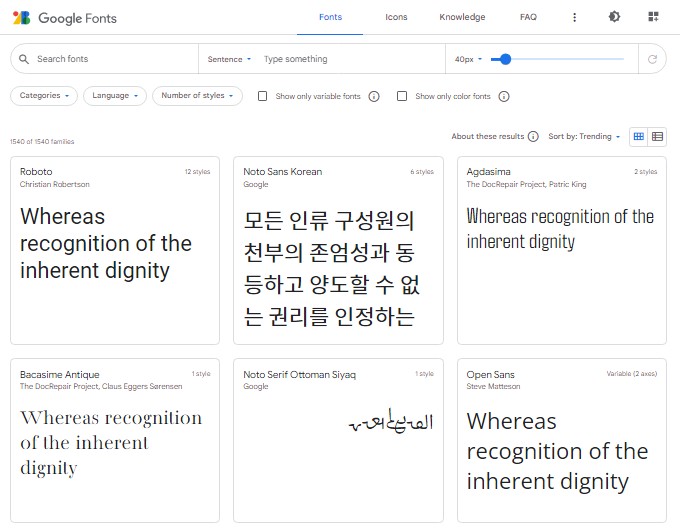Open the Sentence preview type dropdown
680x530 pixels.
[x=229, y=59]
